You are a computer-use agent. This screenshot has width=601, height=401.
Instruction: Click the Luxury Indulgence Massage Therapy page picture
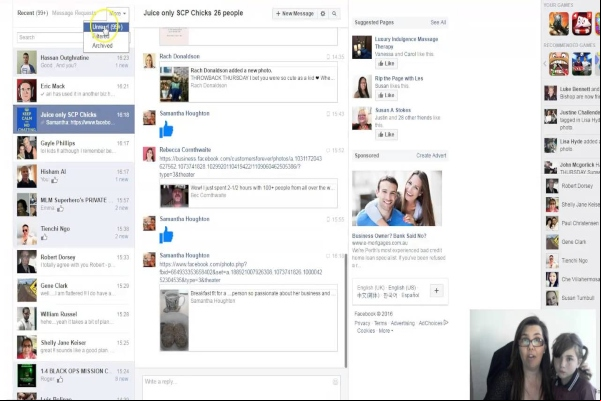(362, 47)
